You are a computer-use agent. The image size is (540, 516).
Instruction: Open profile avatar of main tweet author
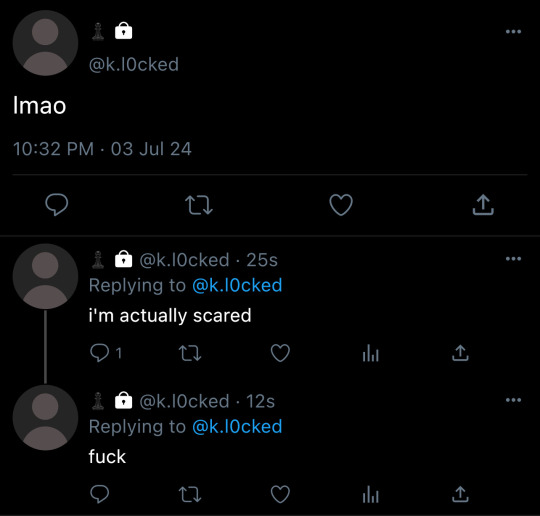pyautogui.click(x=45, y=43)
